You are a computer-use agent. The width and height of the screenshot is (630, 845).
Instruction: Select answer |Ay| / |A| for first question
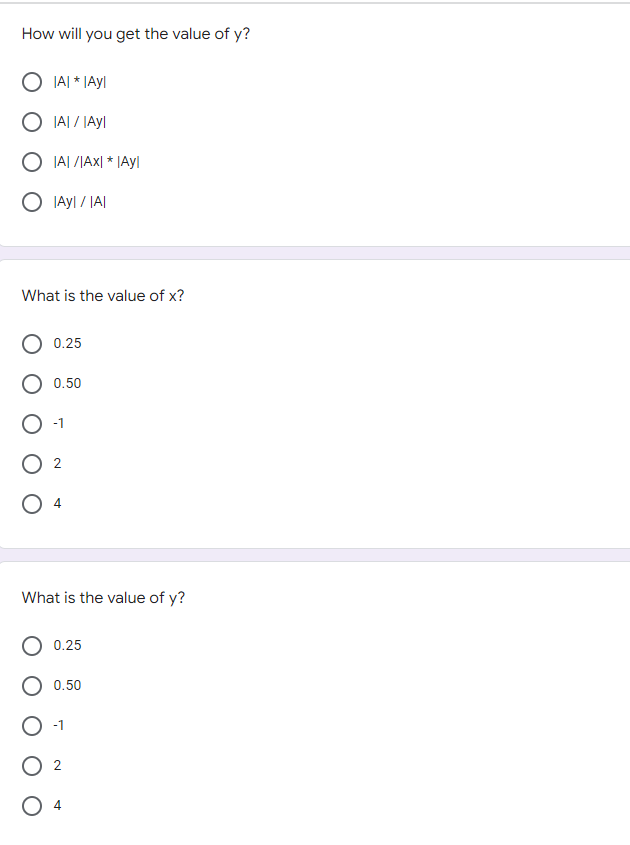click(32, 202)
